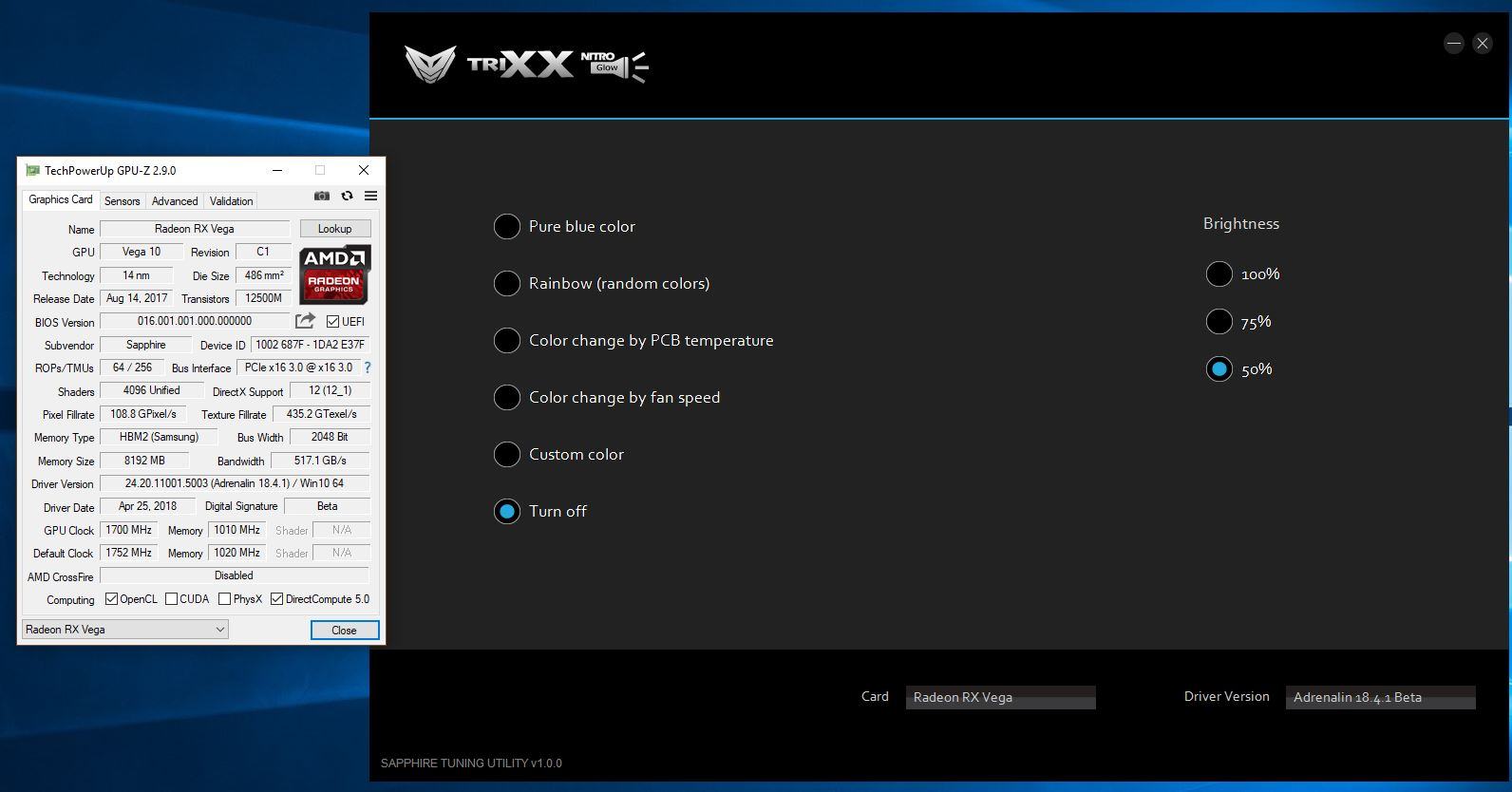Click the Bus Interface question mark
This screenshot has width=1512, height=792.
coord(368,368)
